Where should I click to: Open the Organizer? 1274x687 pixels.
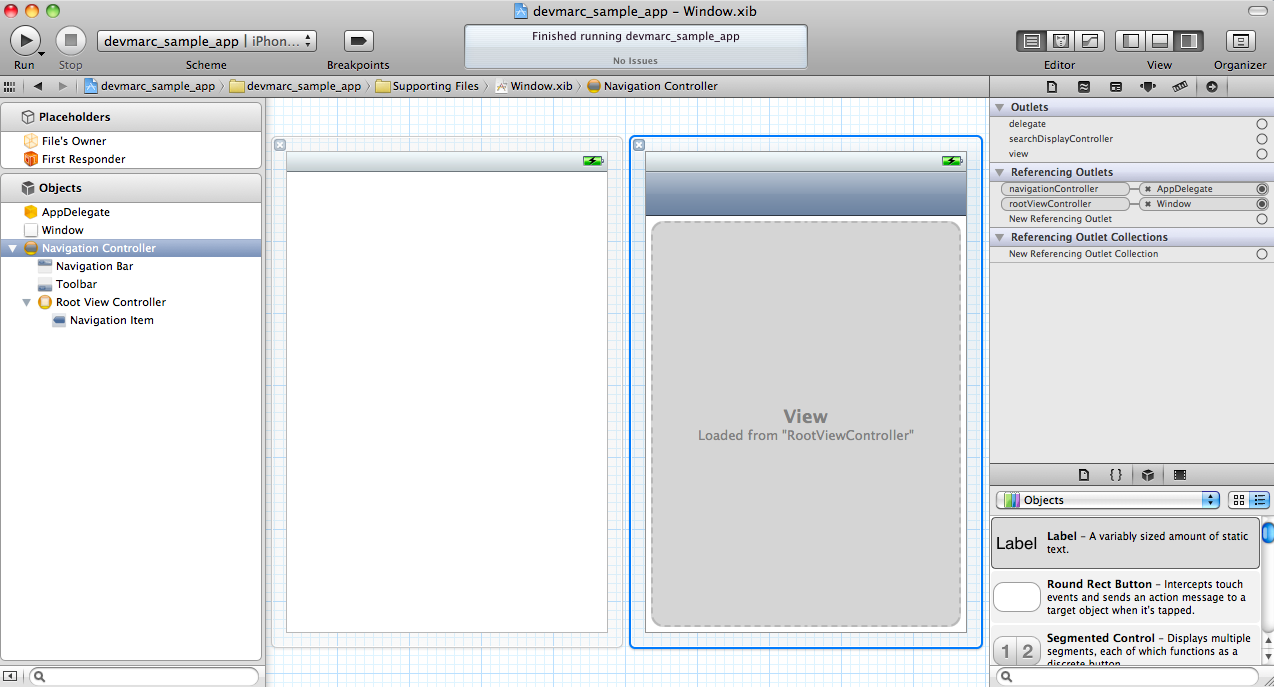1239,40
